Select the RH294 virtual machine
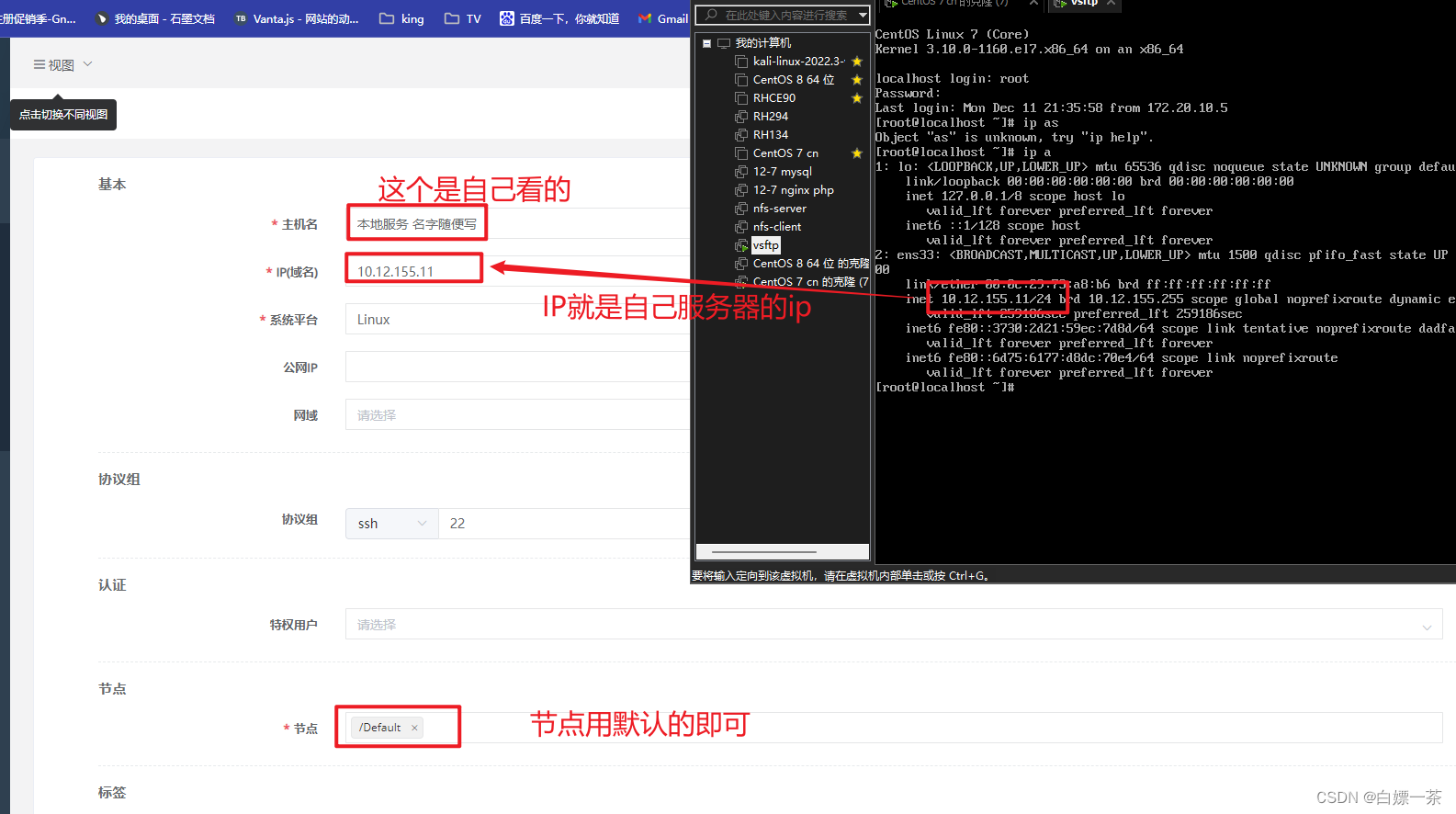 click(x=771, y=117)
